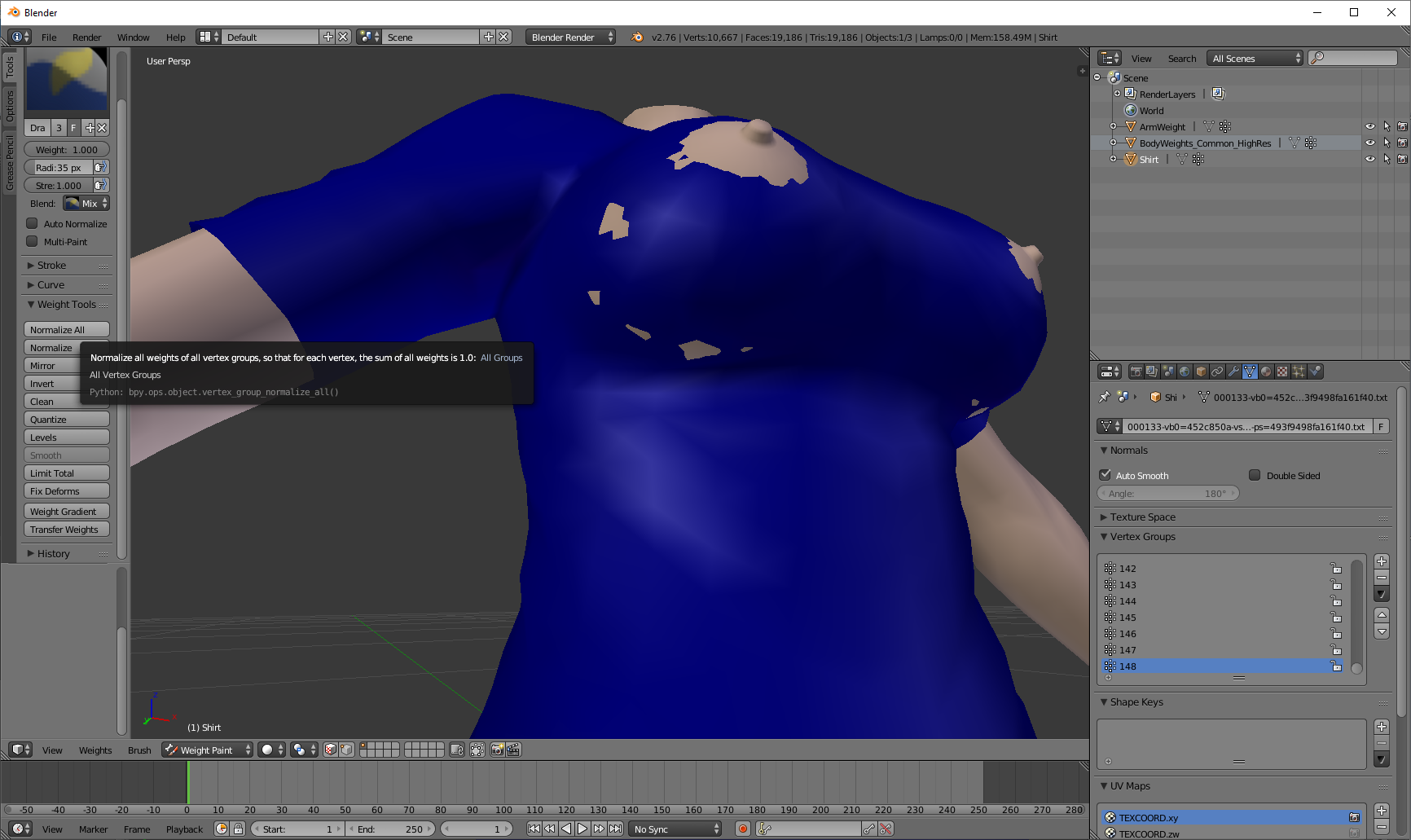Add a new vertex group with plus

click(1382, 561)
